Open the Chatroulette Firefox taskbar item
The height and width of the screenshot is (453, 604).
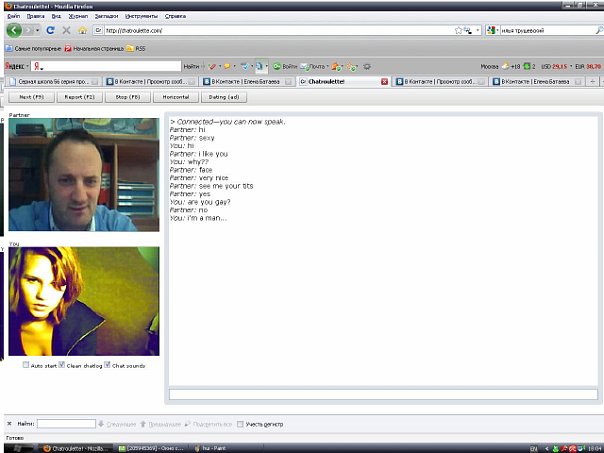(x=75, y=448)
